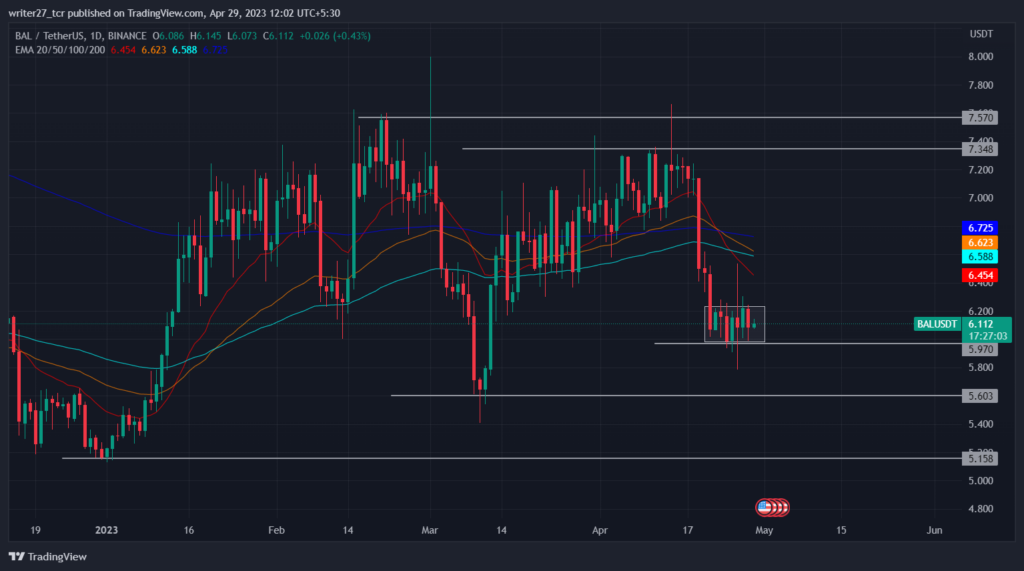Screen dimensions: 1024x571
Task: Click the BALUSDT current price label
Action: coord(937,324)
